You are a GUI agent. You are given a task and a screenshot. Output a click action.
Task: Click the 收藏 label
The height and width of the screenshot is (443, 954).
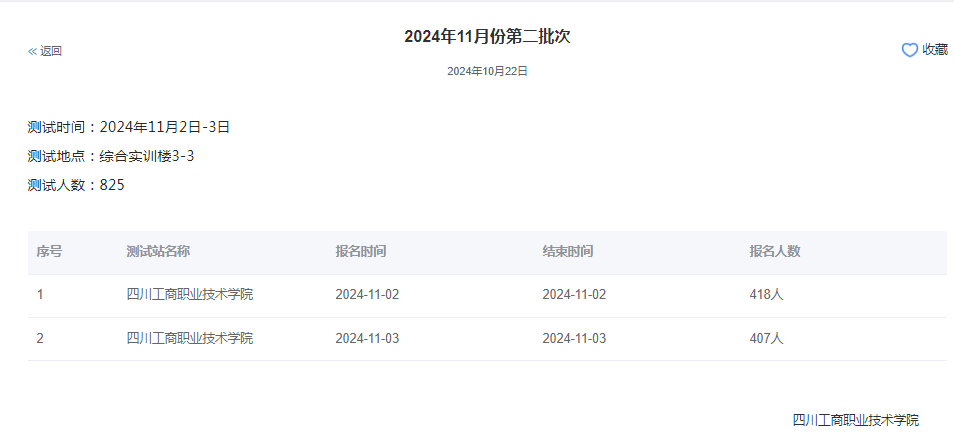pos(935,50)
